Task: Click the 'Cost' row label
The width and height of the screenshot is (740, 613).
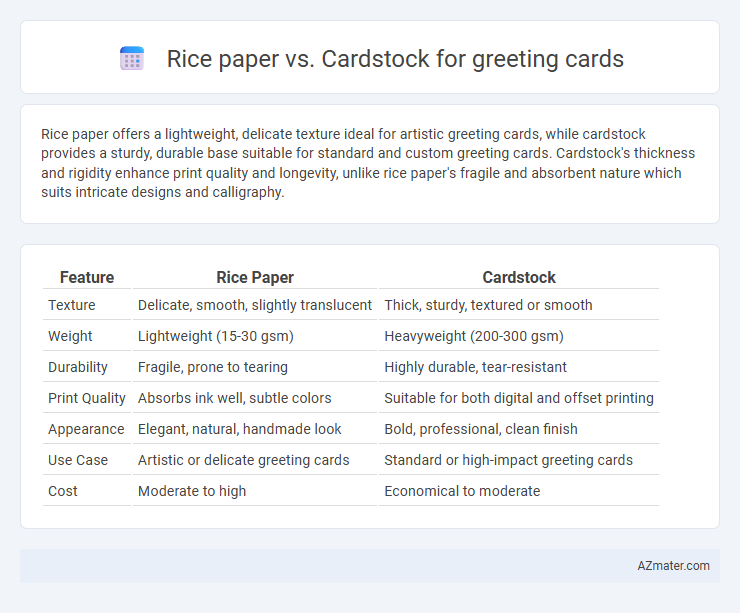Action: coord(63,491)
